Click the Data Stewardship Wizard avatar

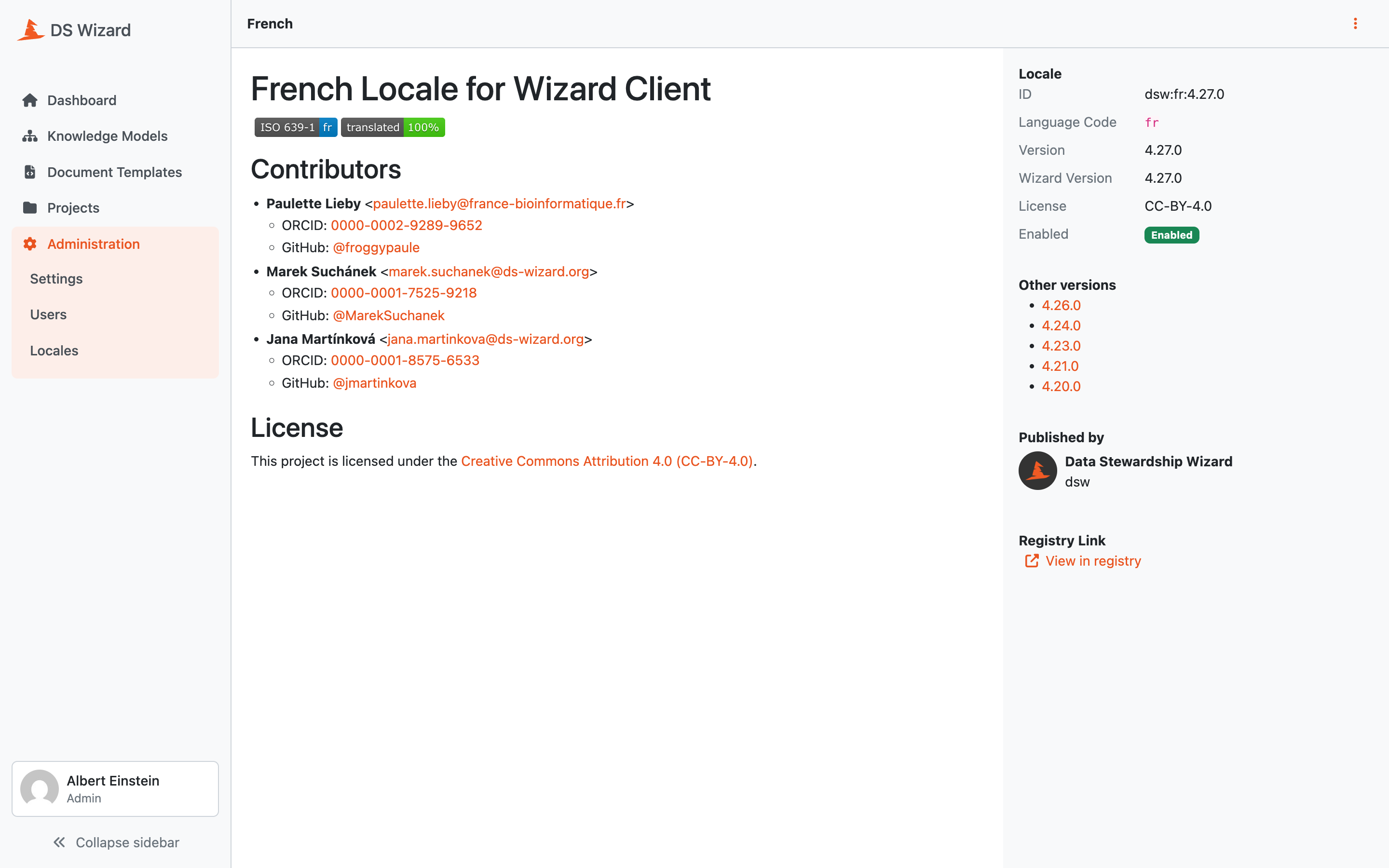1037,471
